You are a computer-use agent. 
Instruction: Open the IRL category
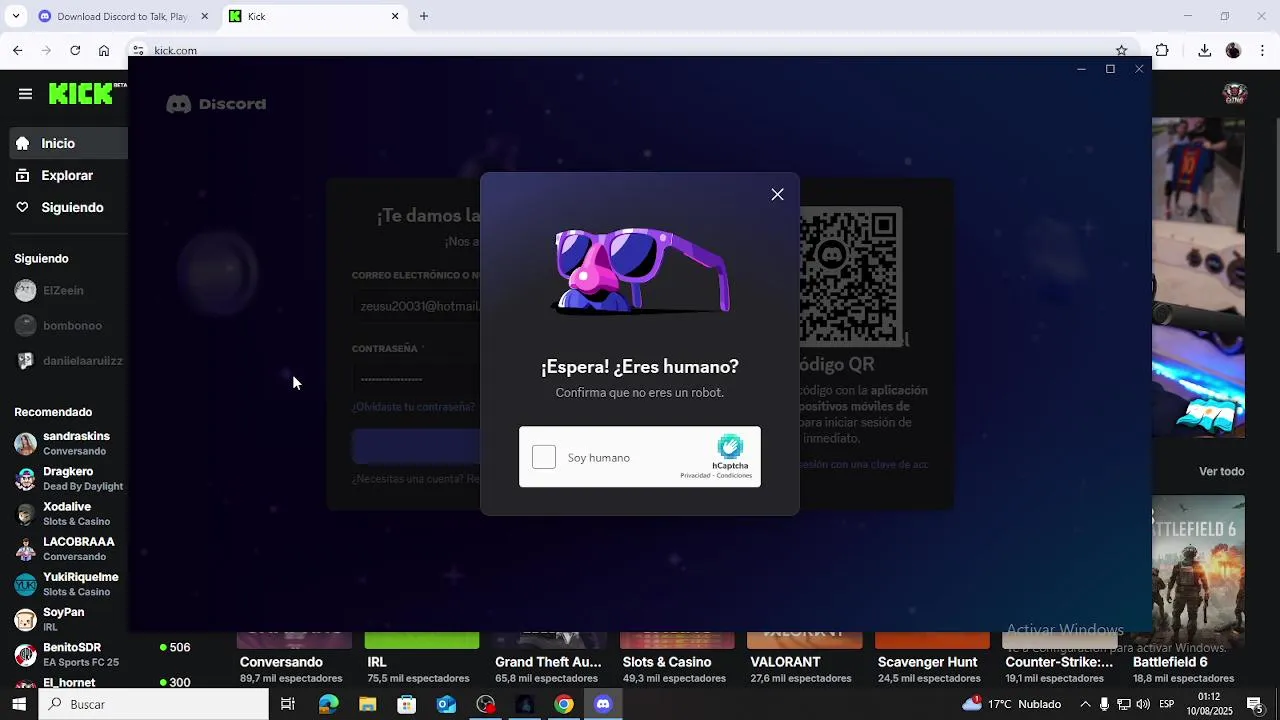pyautogui.click(x=377, y=662)
